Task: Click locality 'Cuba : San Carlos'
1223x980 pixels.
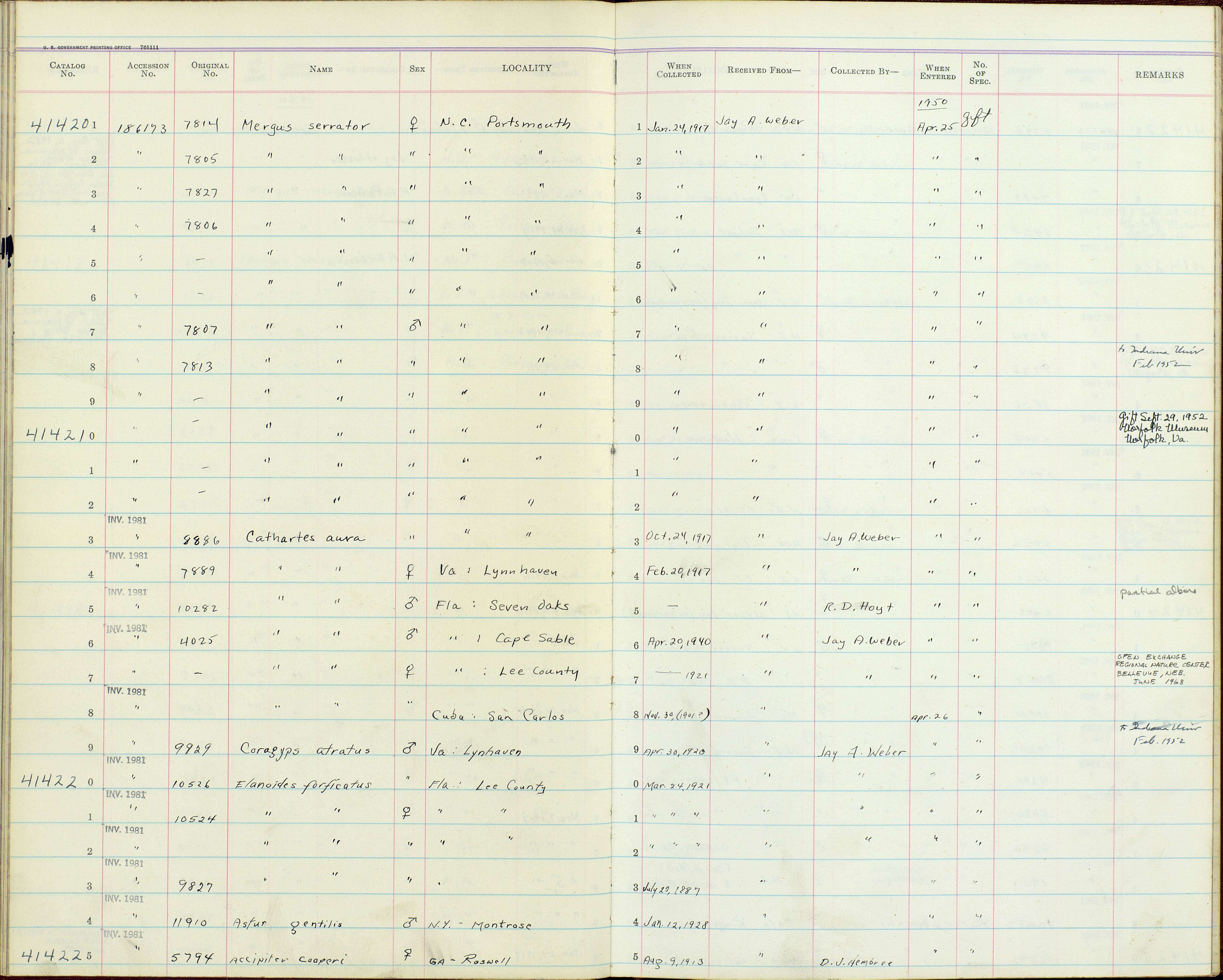Action: [499, 716]
